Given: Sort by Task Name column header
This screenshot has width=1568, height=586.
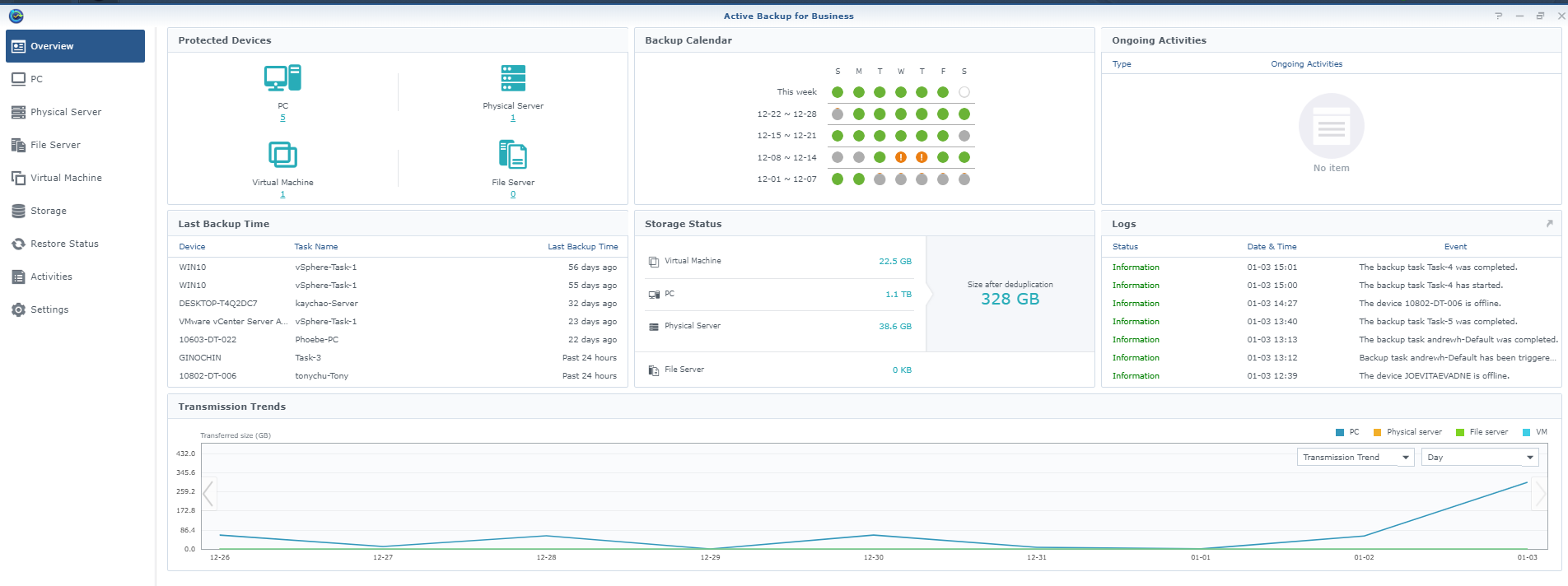Looking at the screenshot, I should pos(316,247).
